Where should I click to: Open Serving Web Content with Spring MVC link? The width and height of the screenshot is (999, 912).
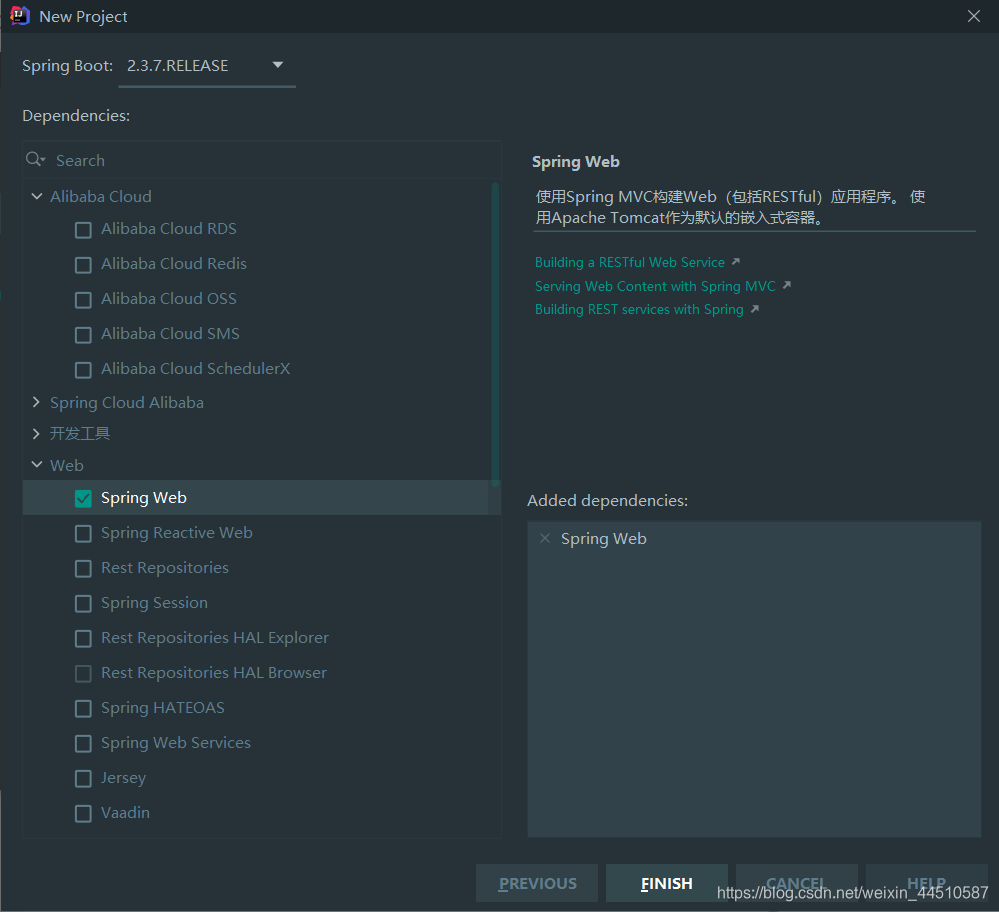tap(655, 286)
